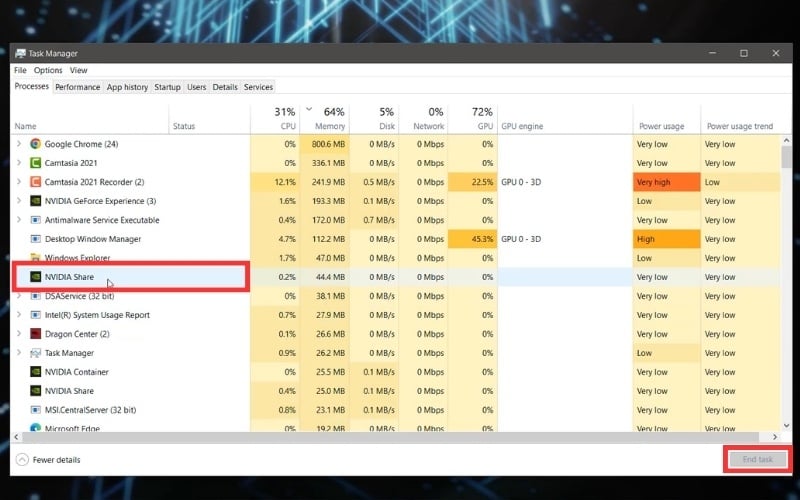The height and width of the screenshot is (500, 800).
Task: Click the horizontal scrollbar right arrow
Action: point(775,437)
